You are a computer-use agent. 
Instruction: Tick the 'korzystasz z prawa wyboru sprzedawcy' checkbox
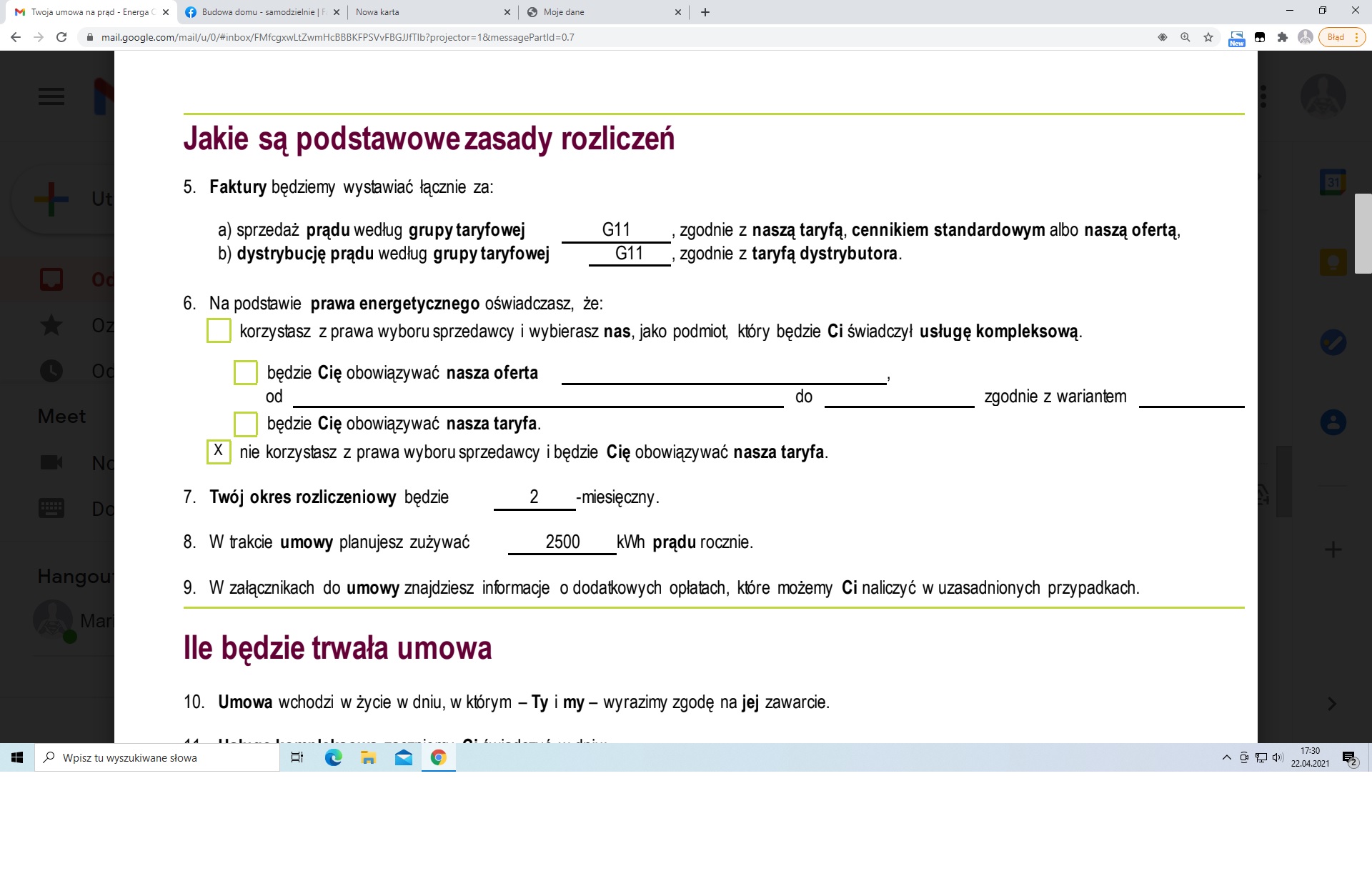click(219, 331)
